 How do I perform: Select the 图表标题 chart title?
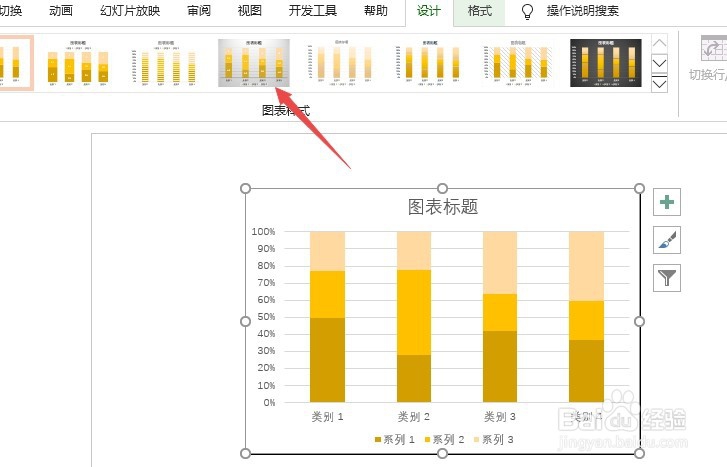[443, 207]
